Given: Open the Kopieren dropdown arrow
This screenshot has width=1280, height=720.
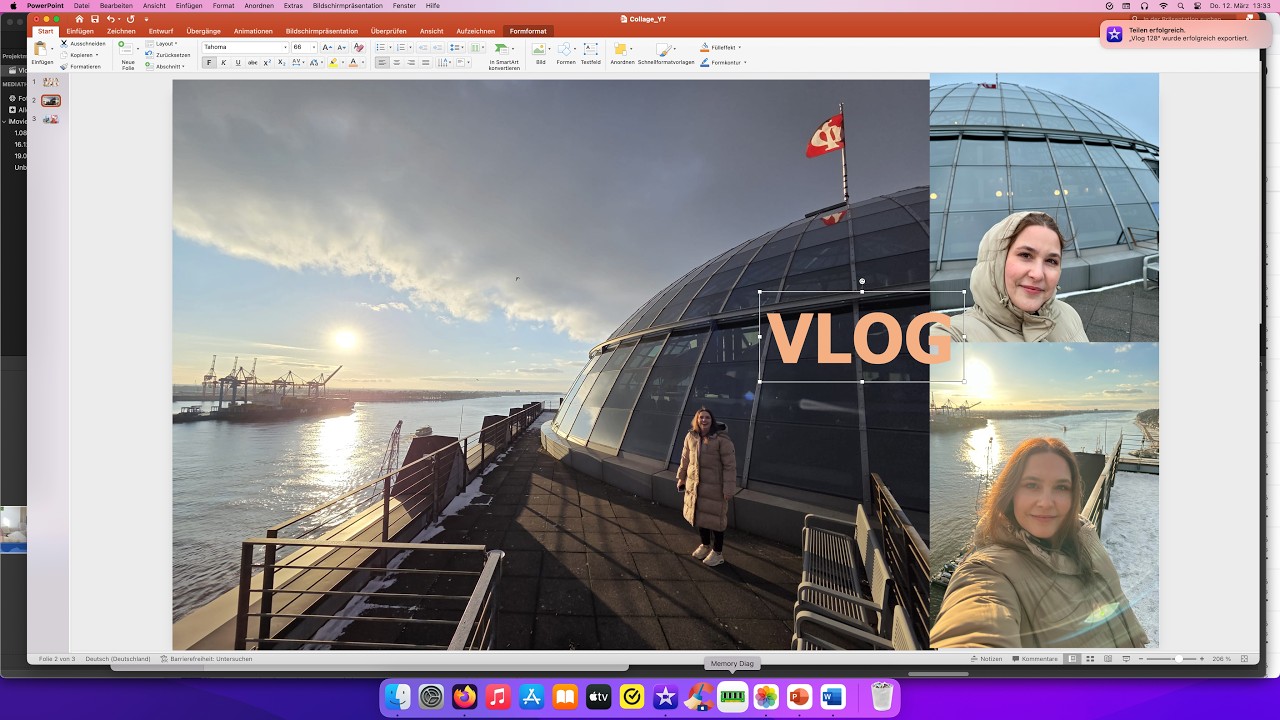Looking at the screenshot, I should 97,55.
